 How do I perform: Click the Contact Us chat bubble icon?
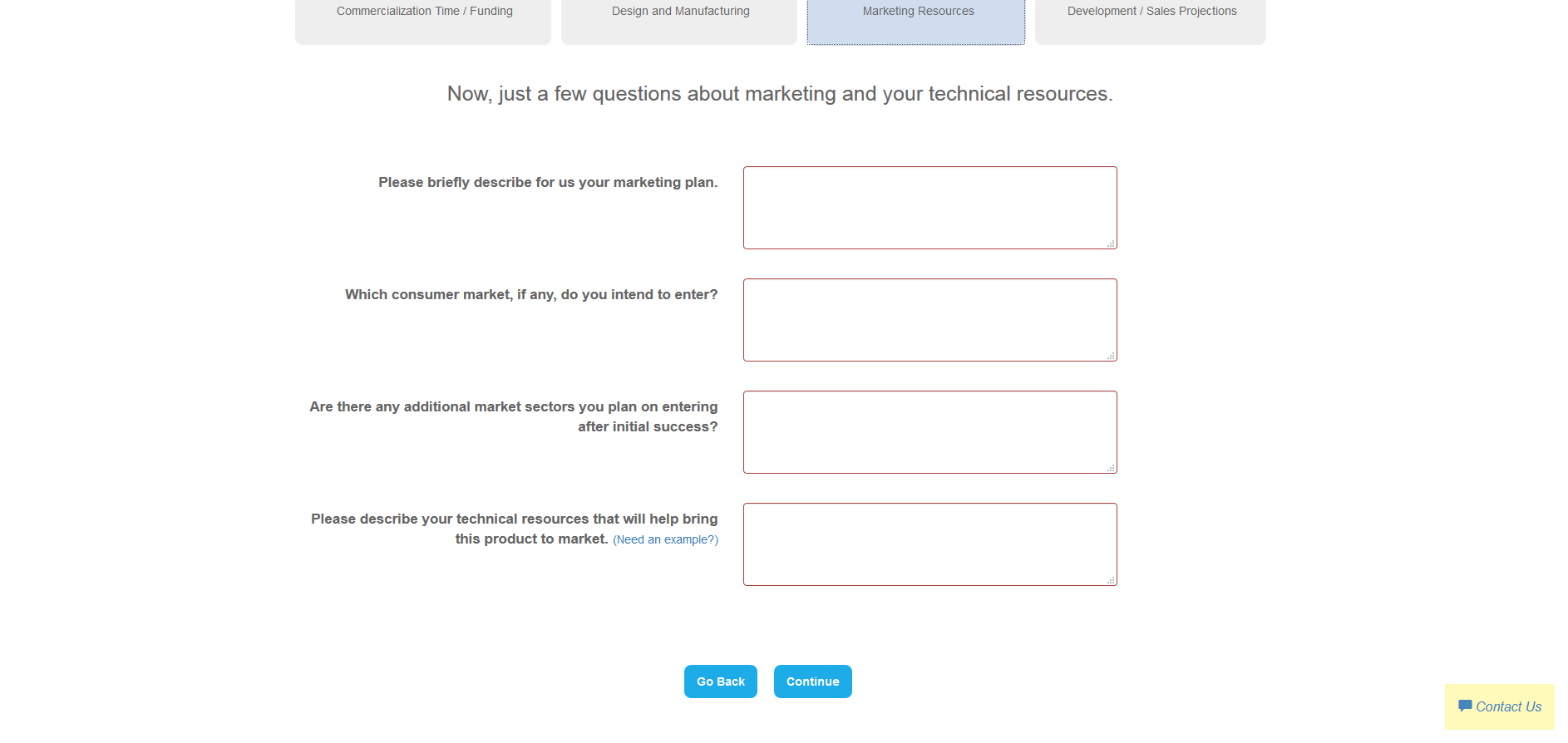pyautogui.click(x=1465, y=706)
